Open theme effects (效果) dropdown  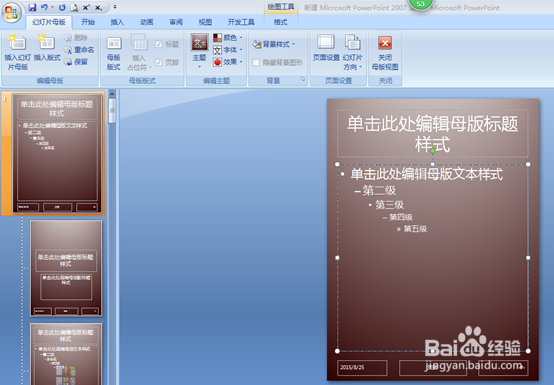pos(228,62)
